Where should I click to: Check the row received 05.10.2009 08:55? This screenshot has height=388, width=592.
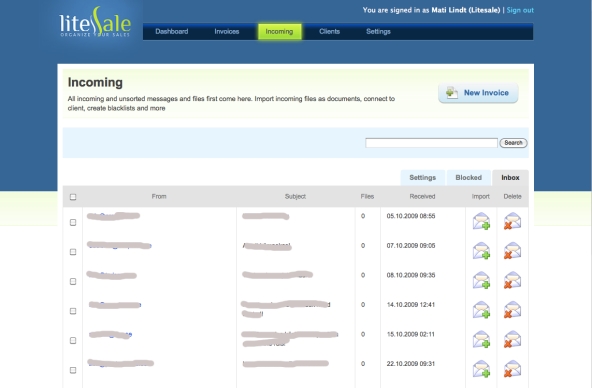(73, 222)
